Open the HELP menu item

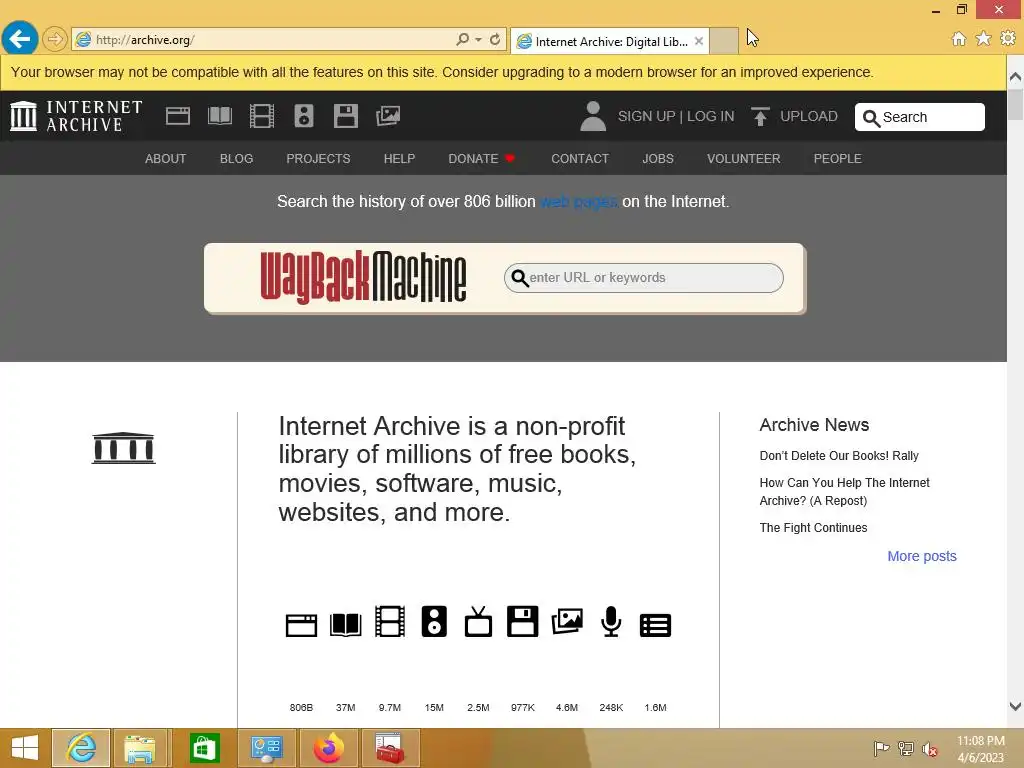[399, 159]
